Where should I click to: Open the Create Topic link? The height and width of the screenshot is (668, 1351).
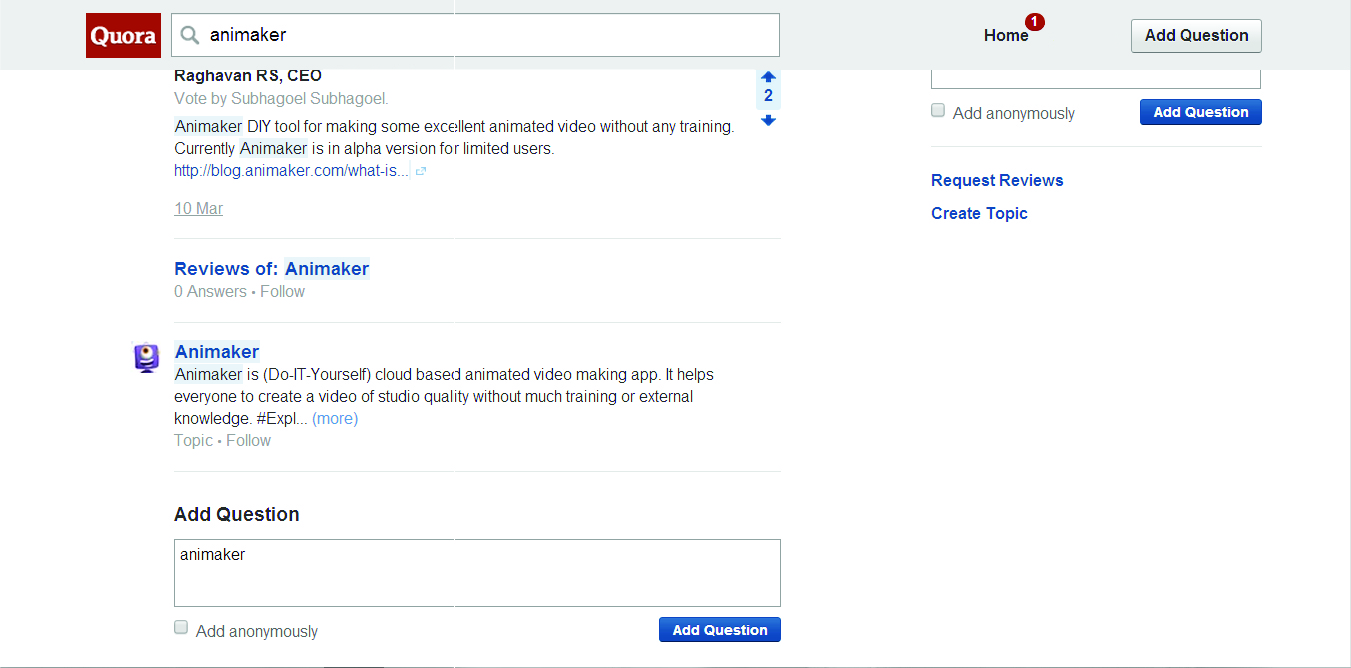(x=979, y=213)
